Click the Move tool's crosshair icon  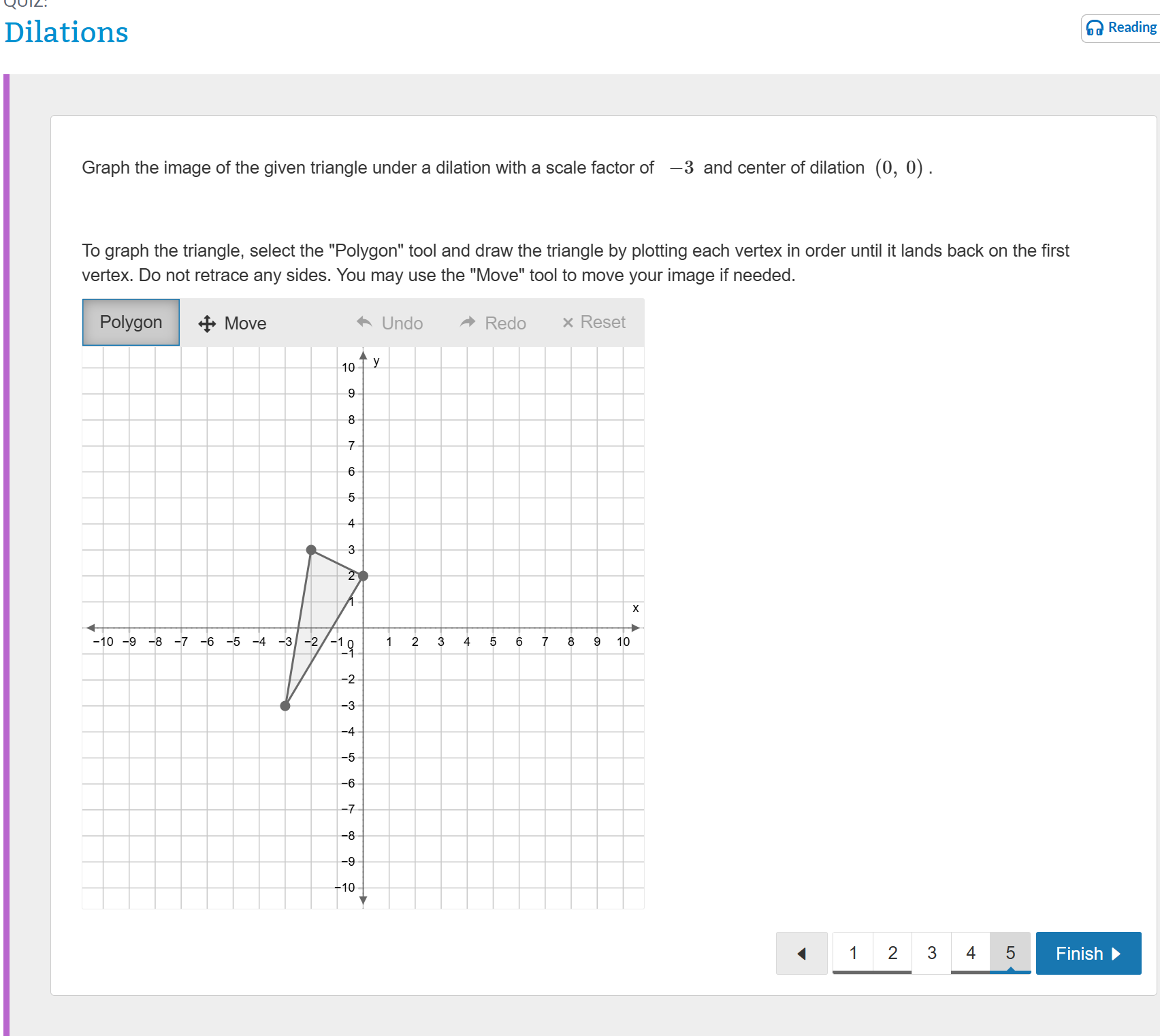click(x=206, y=323)
